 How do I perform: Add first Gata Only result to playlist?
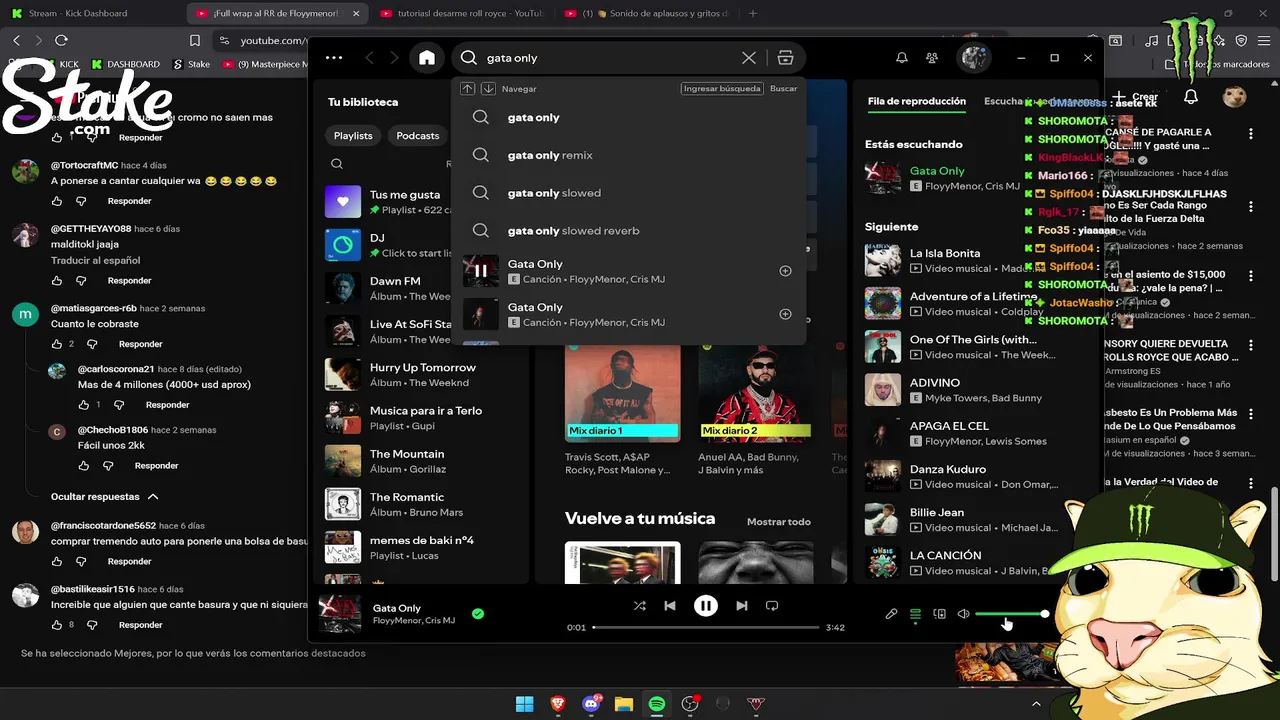click(x=785, y=271)
